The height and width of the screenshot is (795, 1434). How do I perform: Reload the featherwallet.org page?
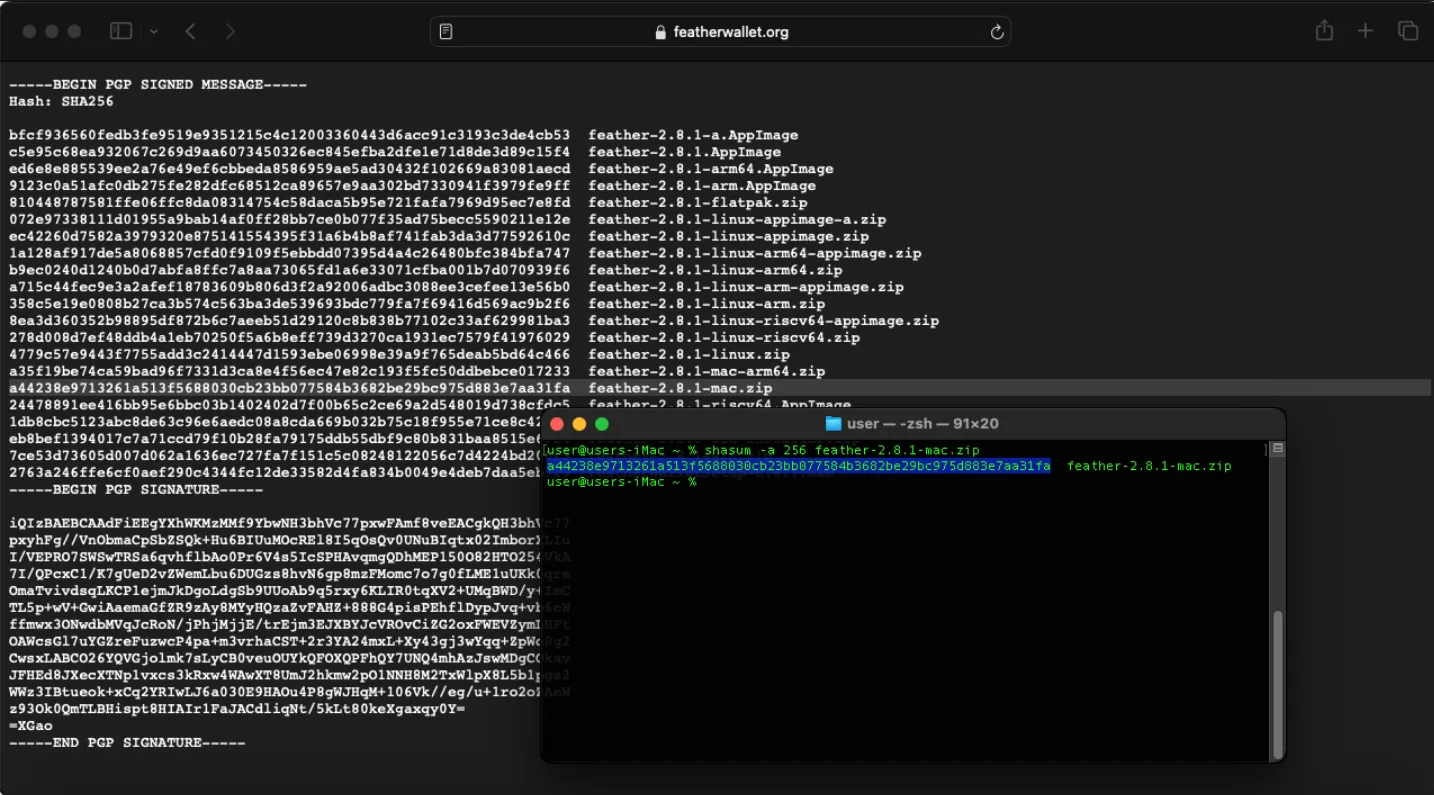[996, 32]
